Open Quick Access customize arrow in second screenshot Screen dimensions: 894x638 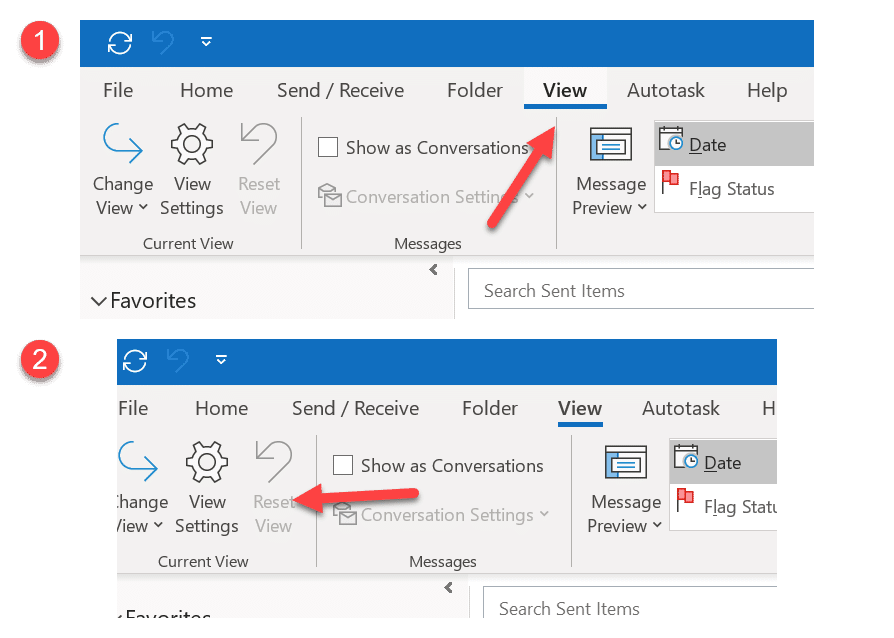click(221, 359)
